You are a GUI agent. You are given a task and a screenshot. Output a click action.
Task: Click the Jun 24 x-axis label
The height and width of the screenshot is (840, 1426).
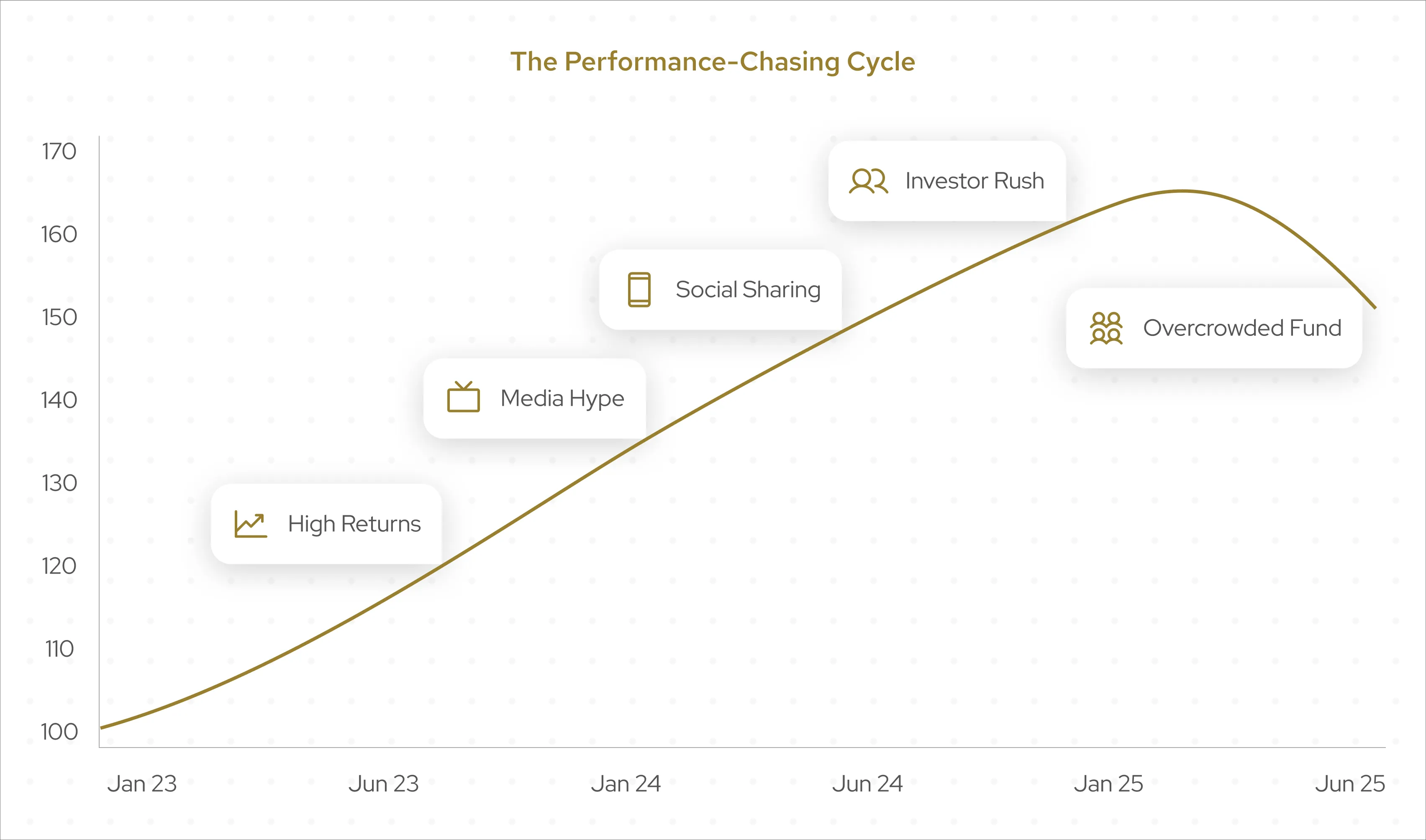click(867, 784)
